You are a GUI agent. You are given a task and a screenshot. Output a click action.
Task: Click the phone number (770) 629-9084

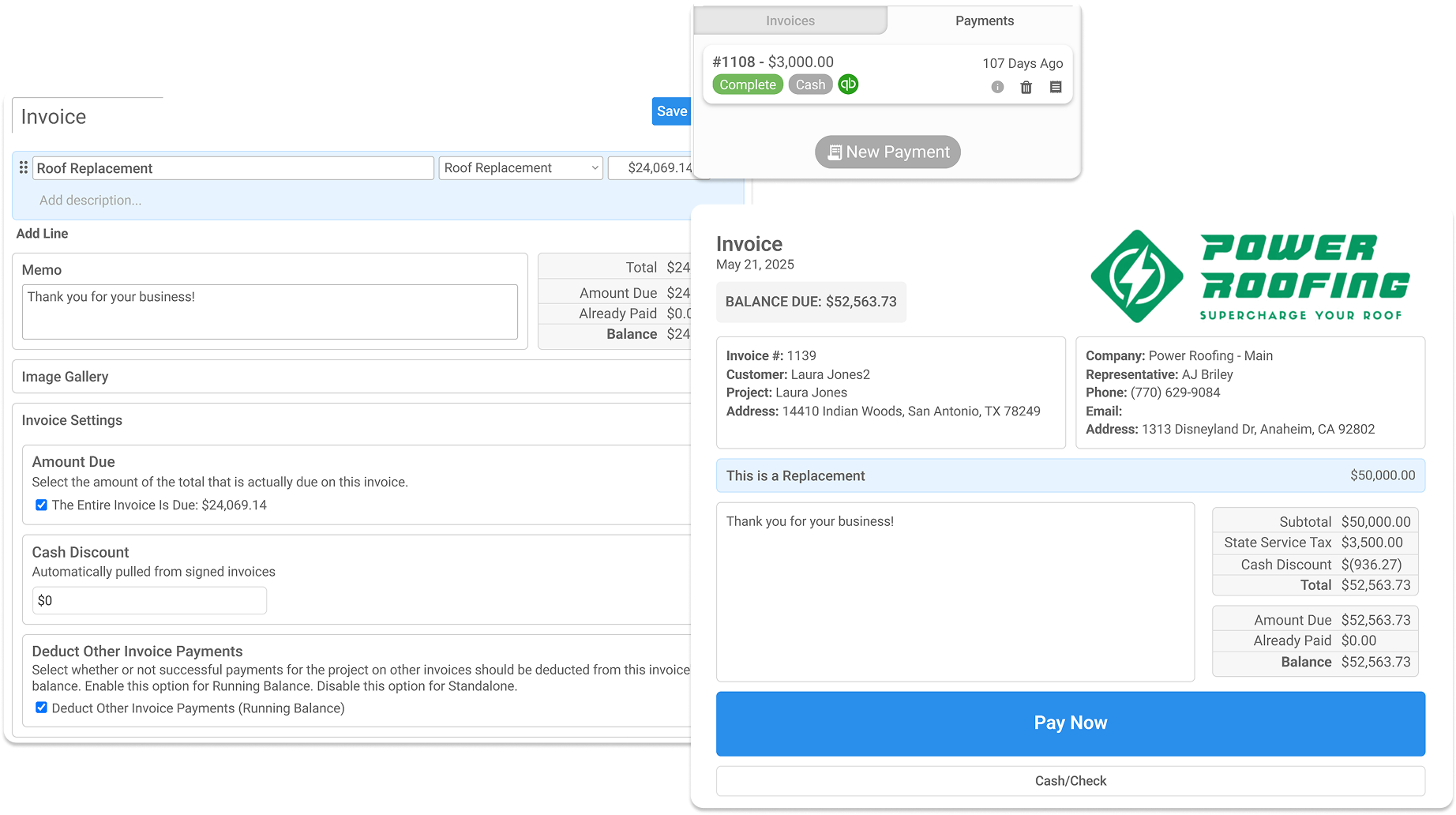point(1175,392)
